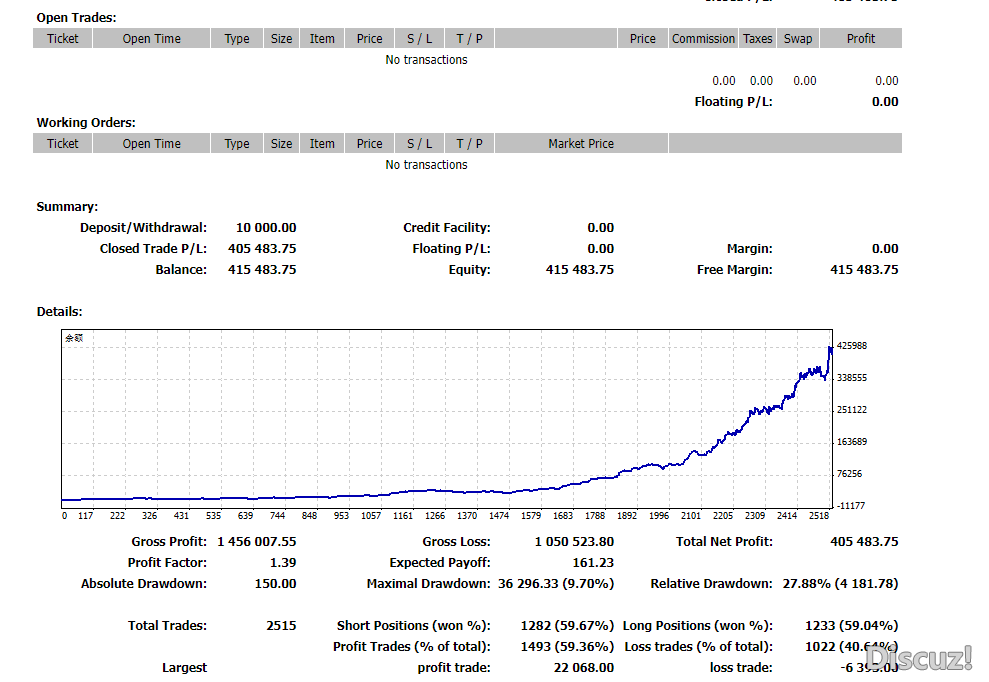Screen dimensions: 989x682
Task: Select the Expected Payoff value 161.23
Action: tap(593, 562)
